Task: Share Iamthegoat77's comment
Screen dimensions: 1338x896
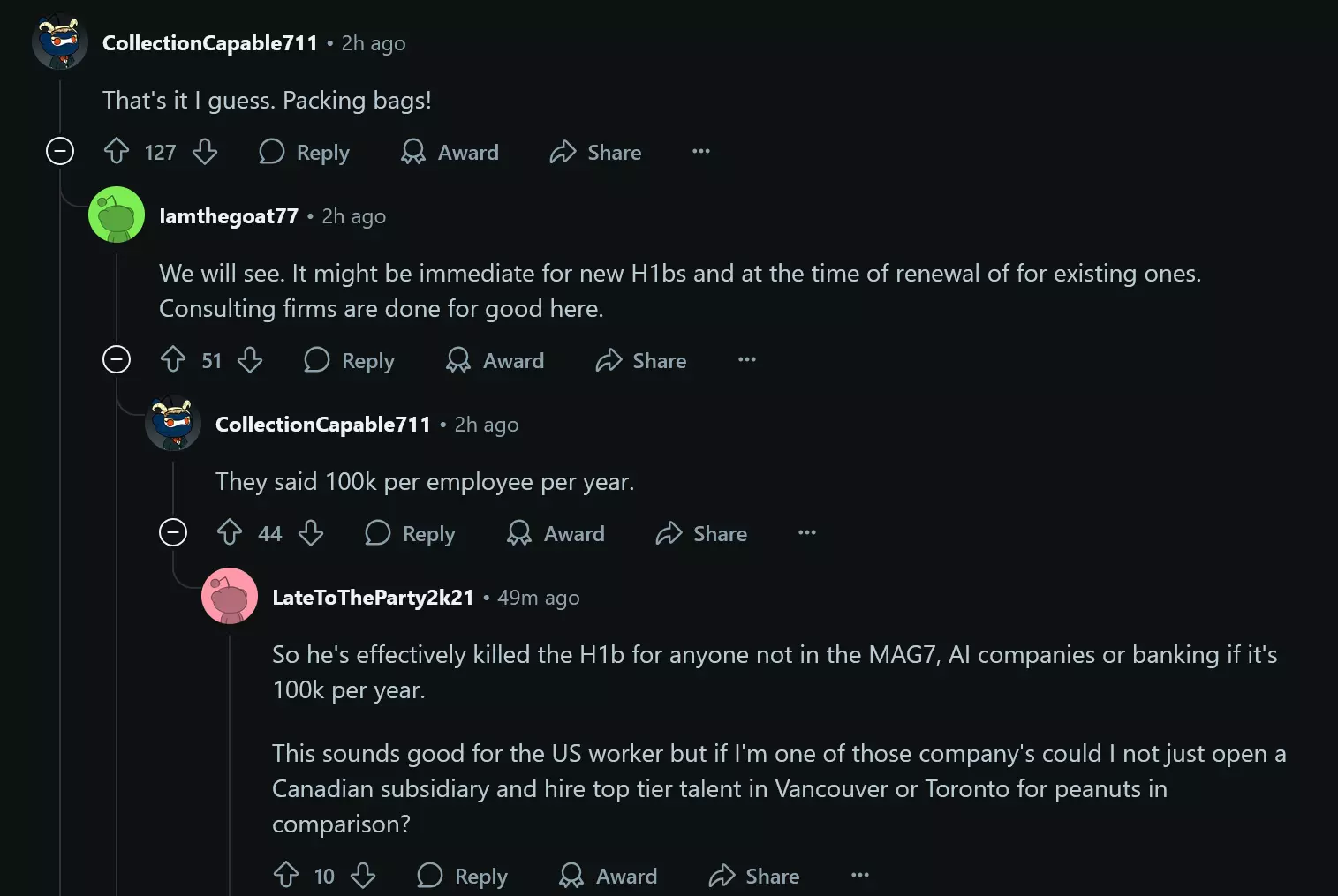Action: coord(641,360)
